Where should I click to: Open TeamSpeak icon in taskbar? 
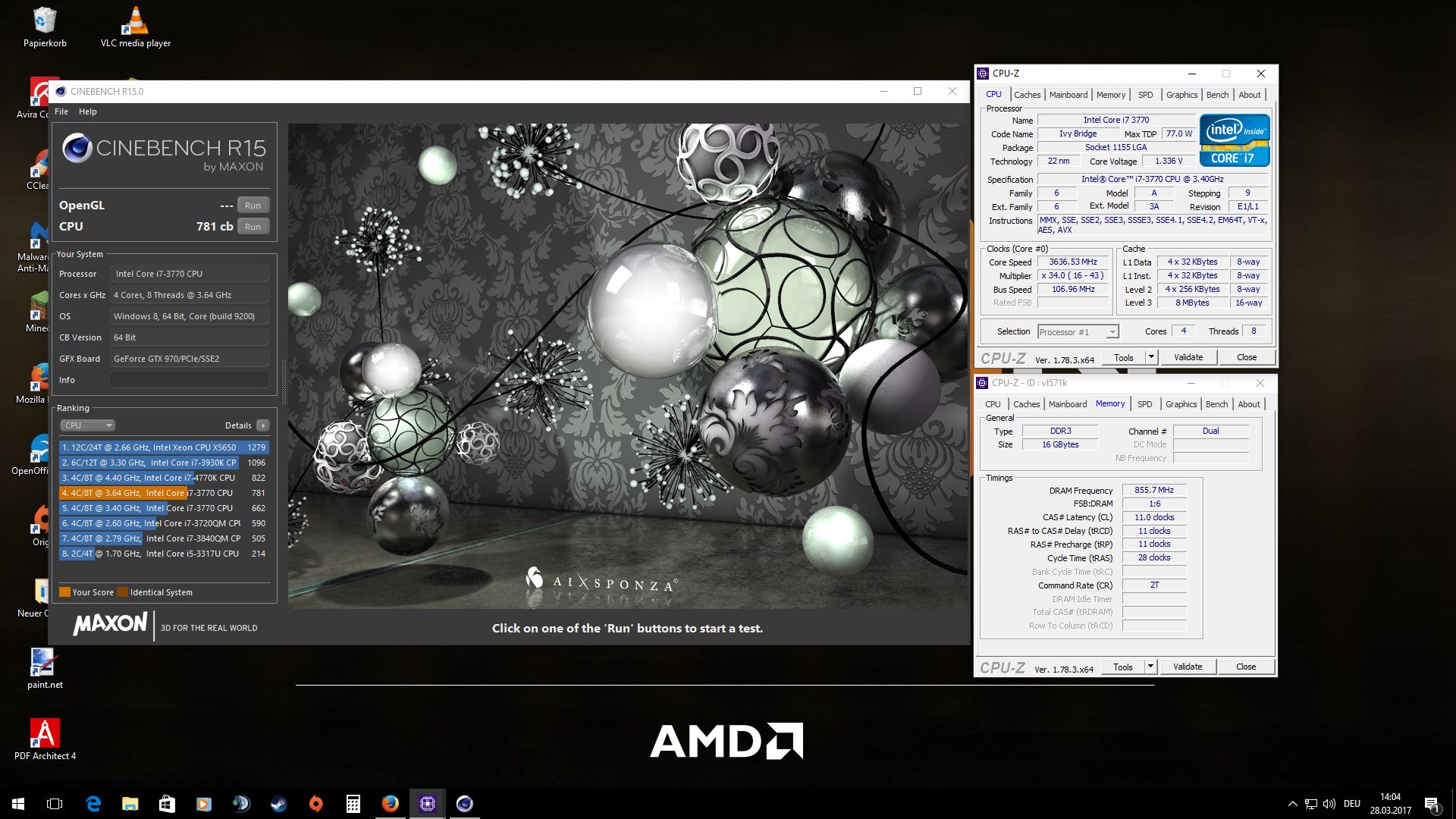point(241,804)
